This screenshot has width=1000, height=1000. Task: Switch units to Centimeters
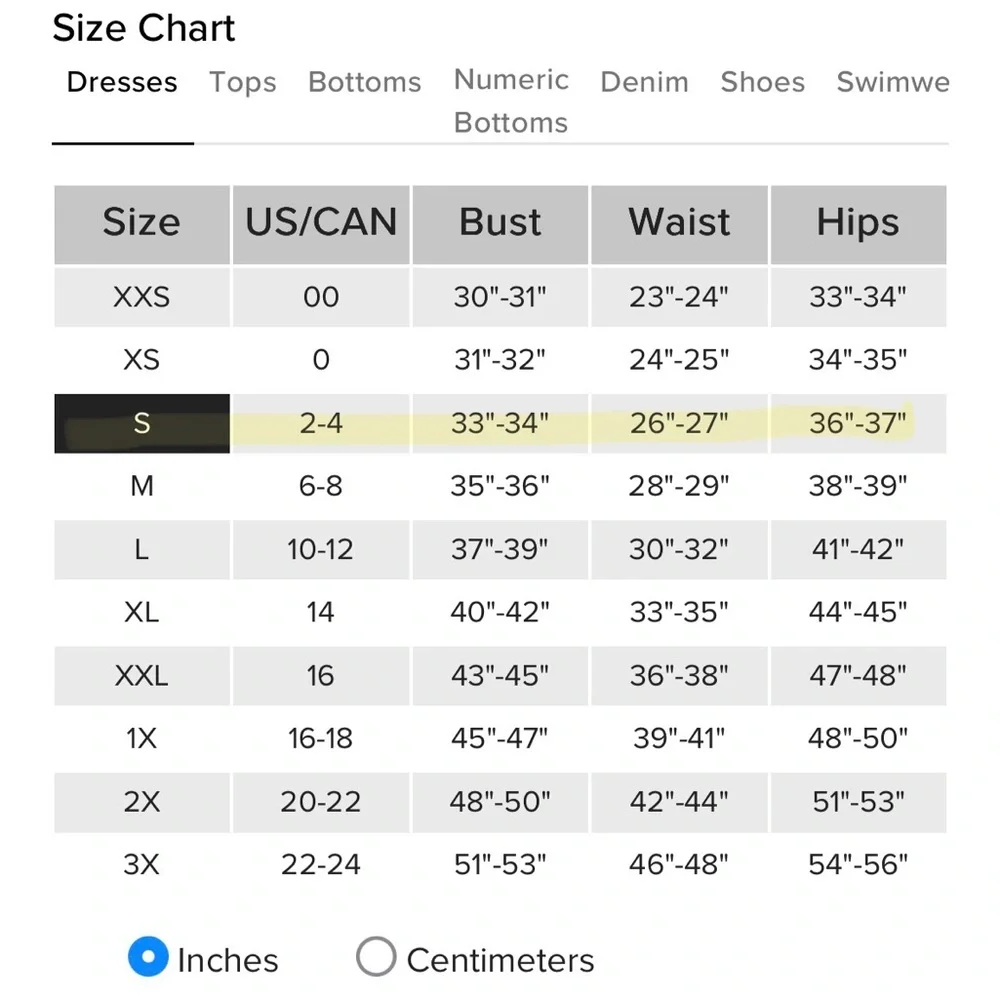[376, 958]
